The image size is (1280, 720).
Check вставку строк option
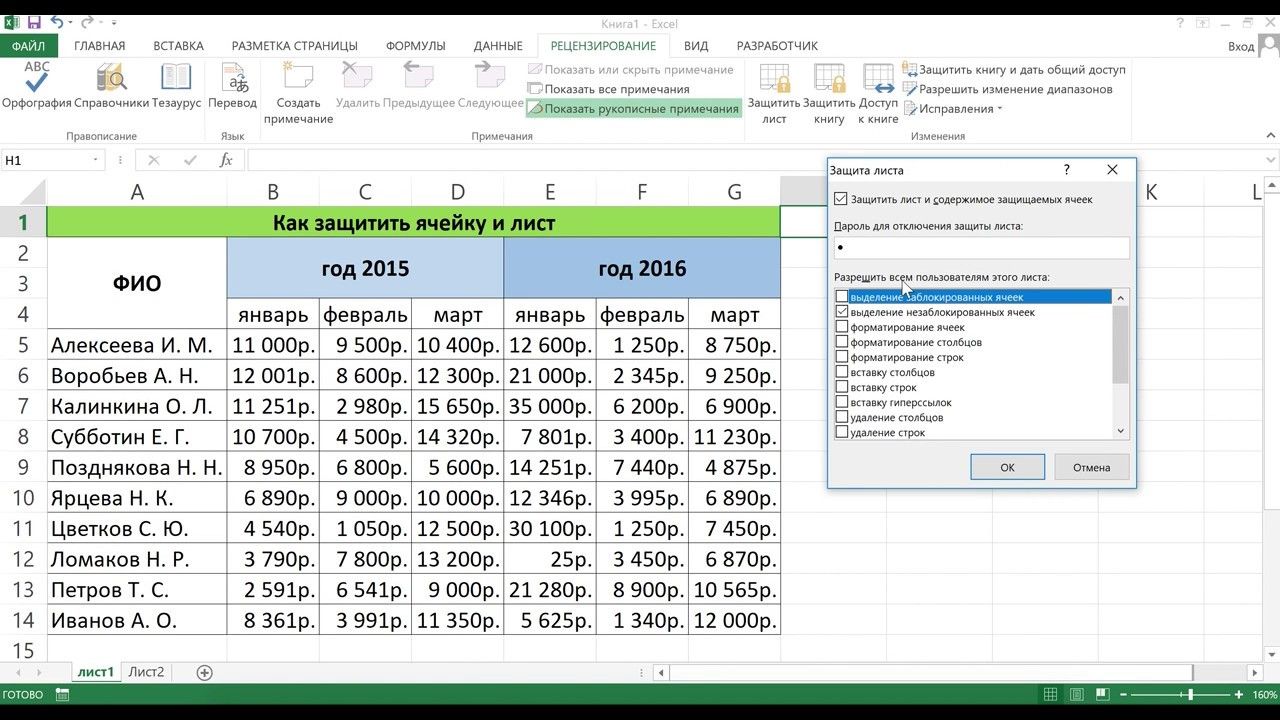[x=841, y=387]
